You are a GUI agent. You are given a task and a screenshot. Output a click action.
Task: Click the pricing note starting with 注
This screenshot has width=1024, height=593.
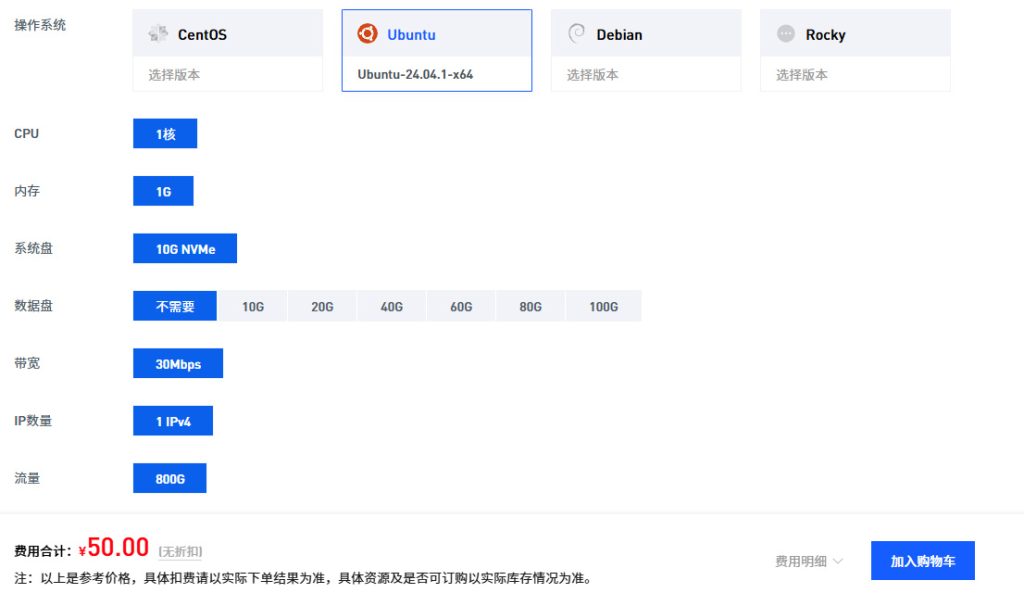point(304,578)
